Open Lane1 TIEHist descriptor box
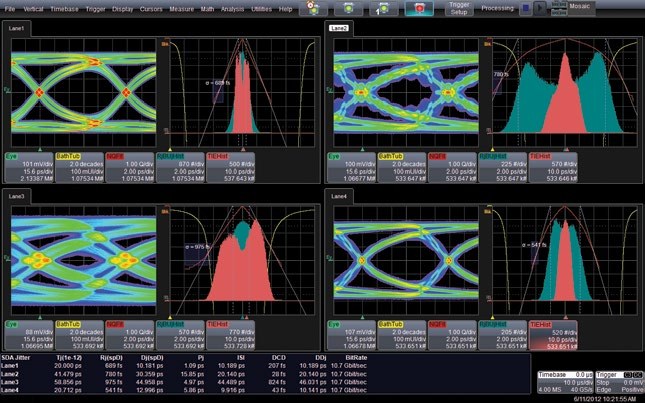645x403 pixels. coord(230,167)
